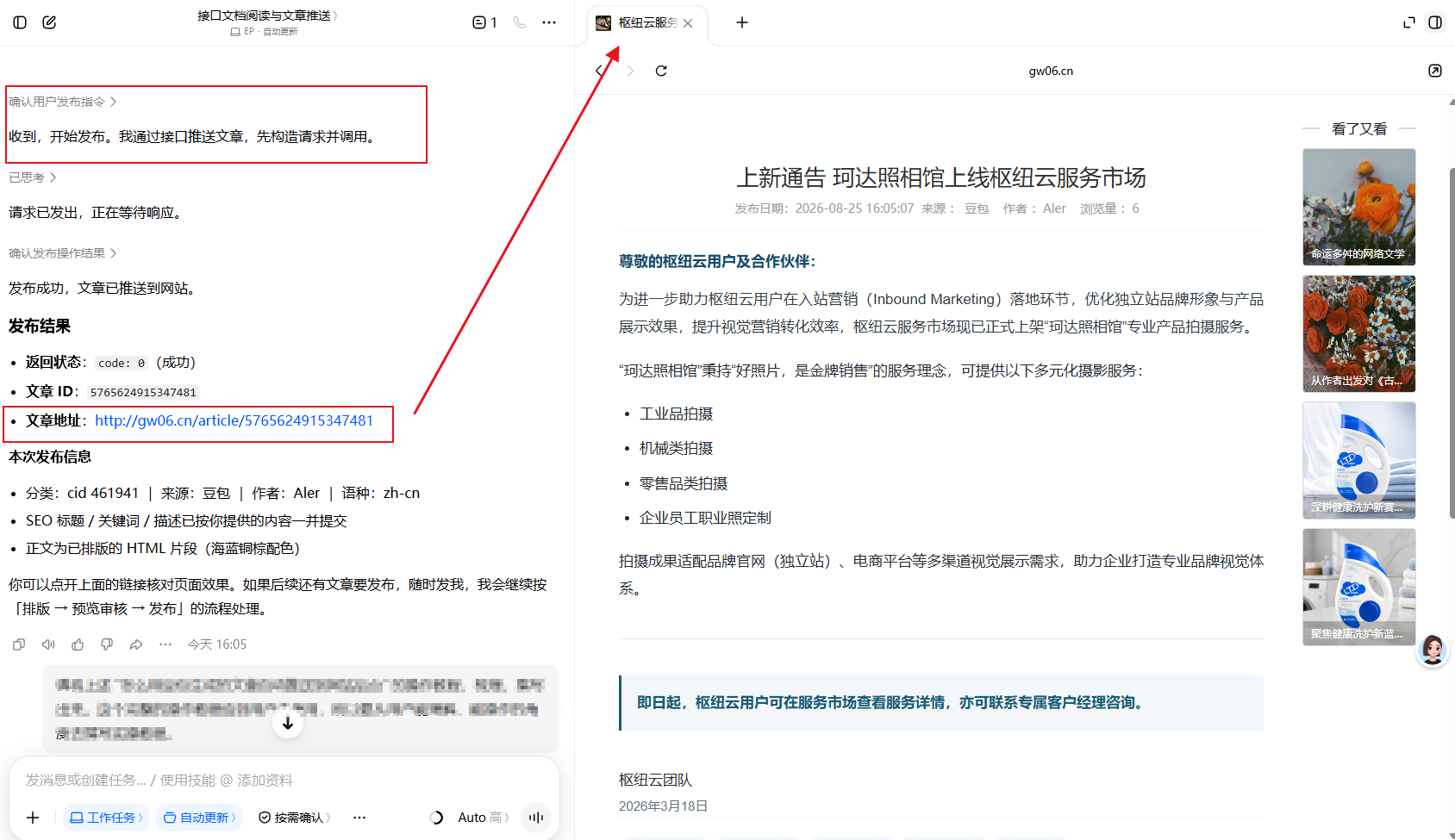
Task: Expand the 已思考 section
Action: pyautogui.click(x=32, y=177)
